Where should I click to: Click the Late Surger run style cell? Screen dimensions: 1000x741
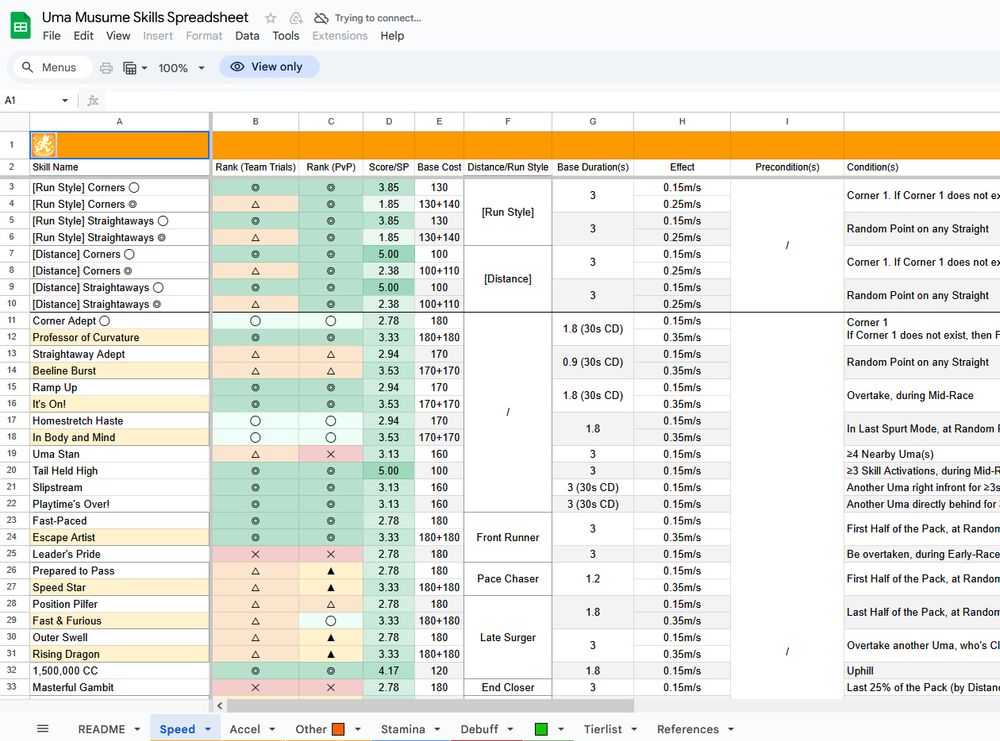coord(508,637)
